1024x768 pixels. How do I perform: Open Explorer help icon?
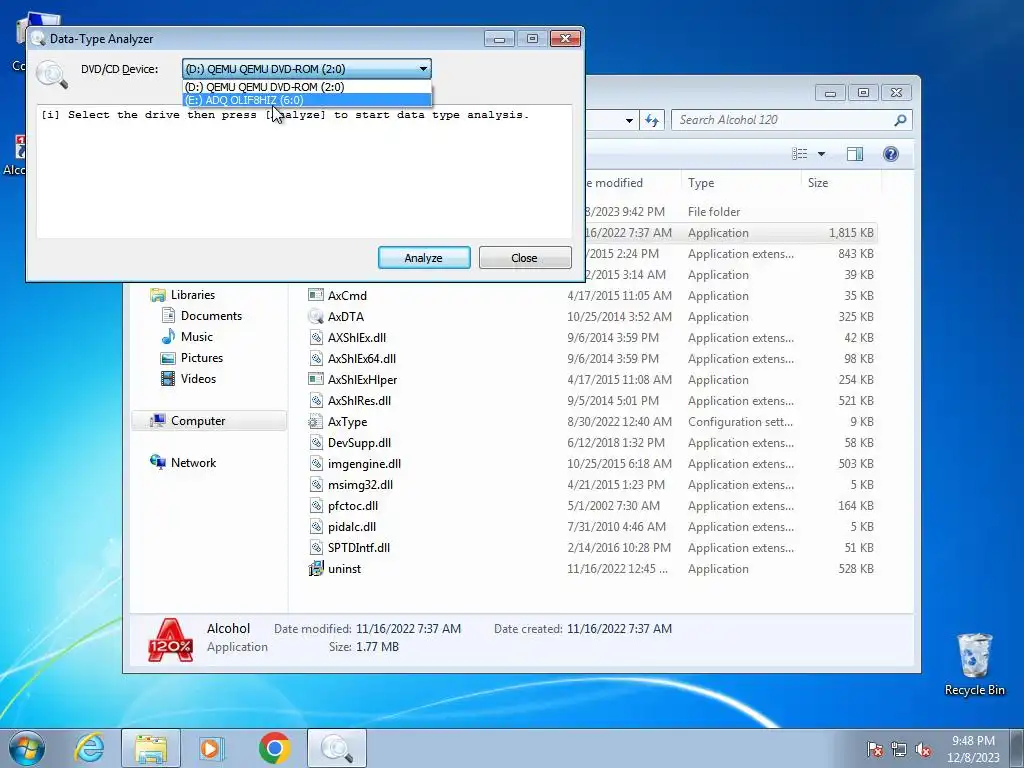[891, 154]
